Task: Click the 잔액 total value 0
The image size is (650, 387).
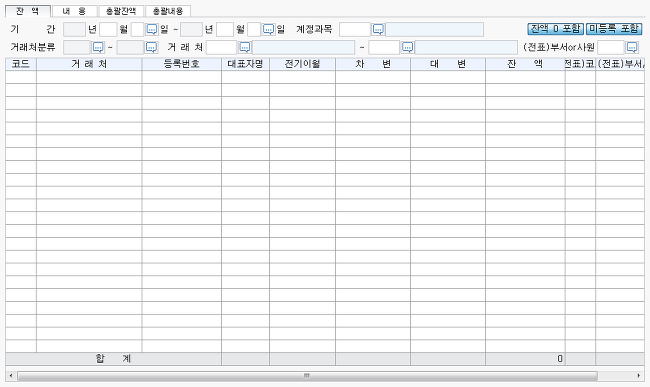Action: 560,359
